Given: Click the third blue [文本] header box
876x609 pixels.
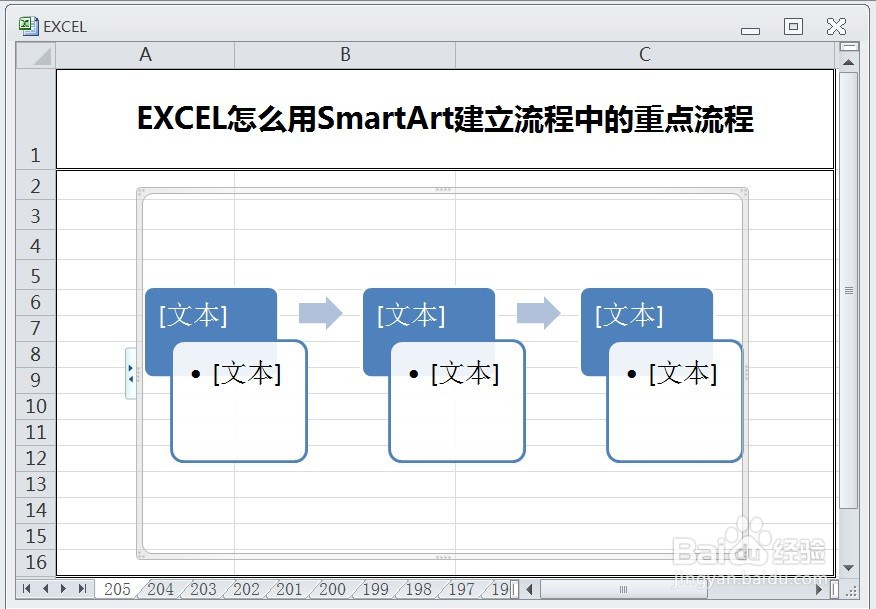Looking at the screenshot, I should click(x=646, y=315).
